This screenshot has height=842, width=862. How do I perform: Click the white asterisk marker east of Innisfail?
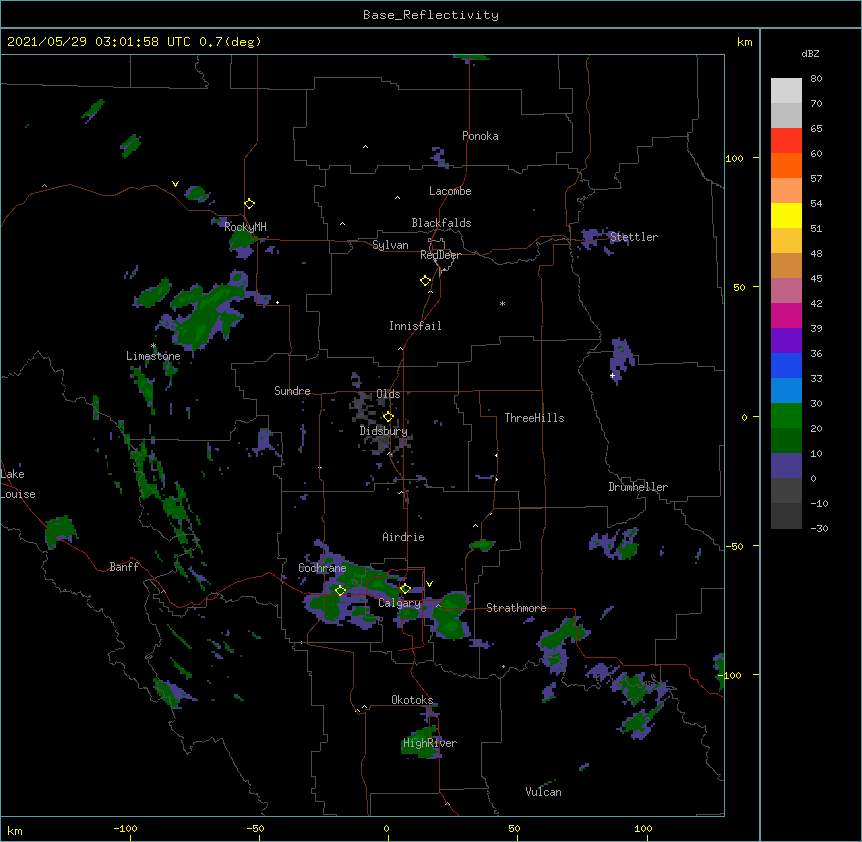[x=502, y=303]
